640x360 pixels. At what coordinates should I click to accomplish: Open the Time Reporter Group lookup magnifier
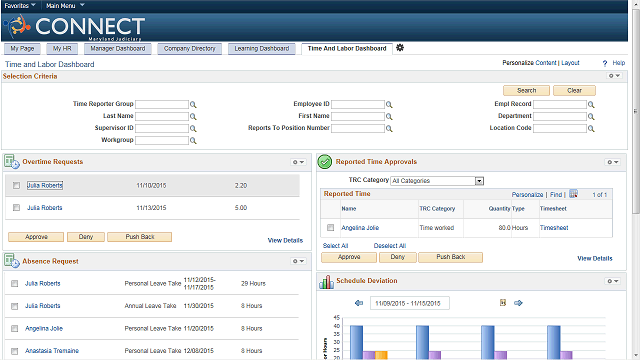[193, 105]
